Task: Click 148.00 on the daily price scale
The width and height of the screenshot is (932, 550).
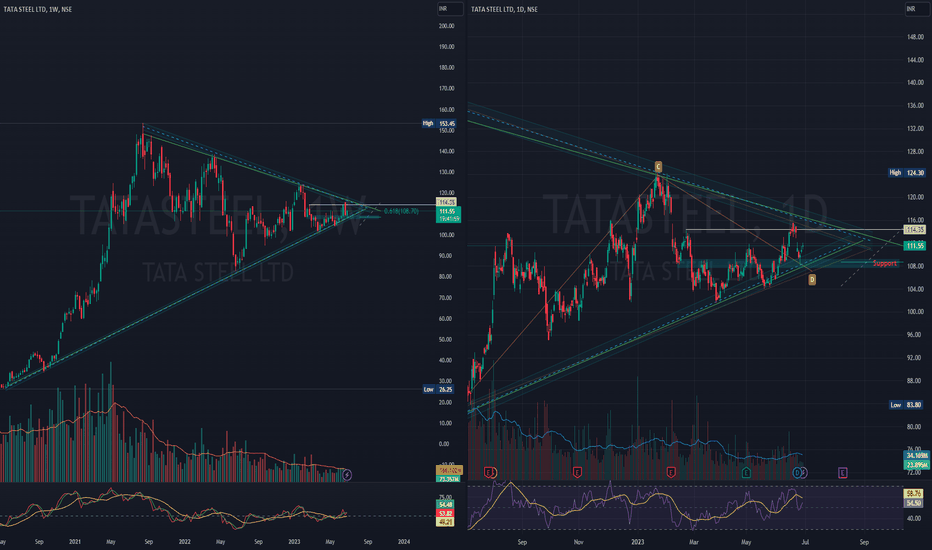Action: pos(915,37)
